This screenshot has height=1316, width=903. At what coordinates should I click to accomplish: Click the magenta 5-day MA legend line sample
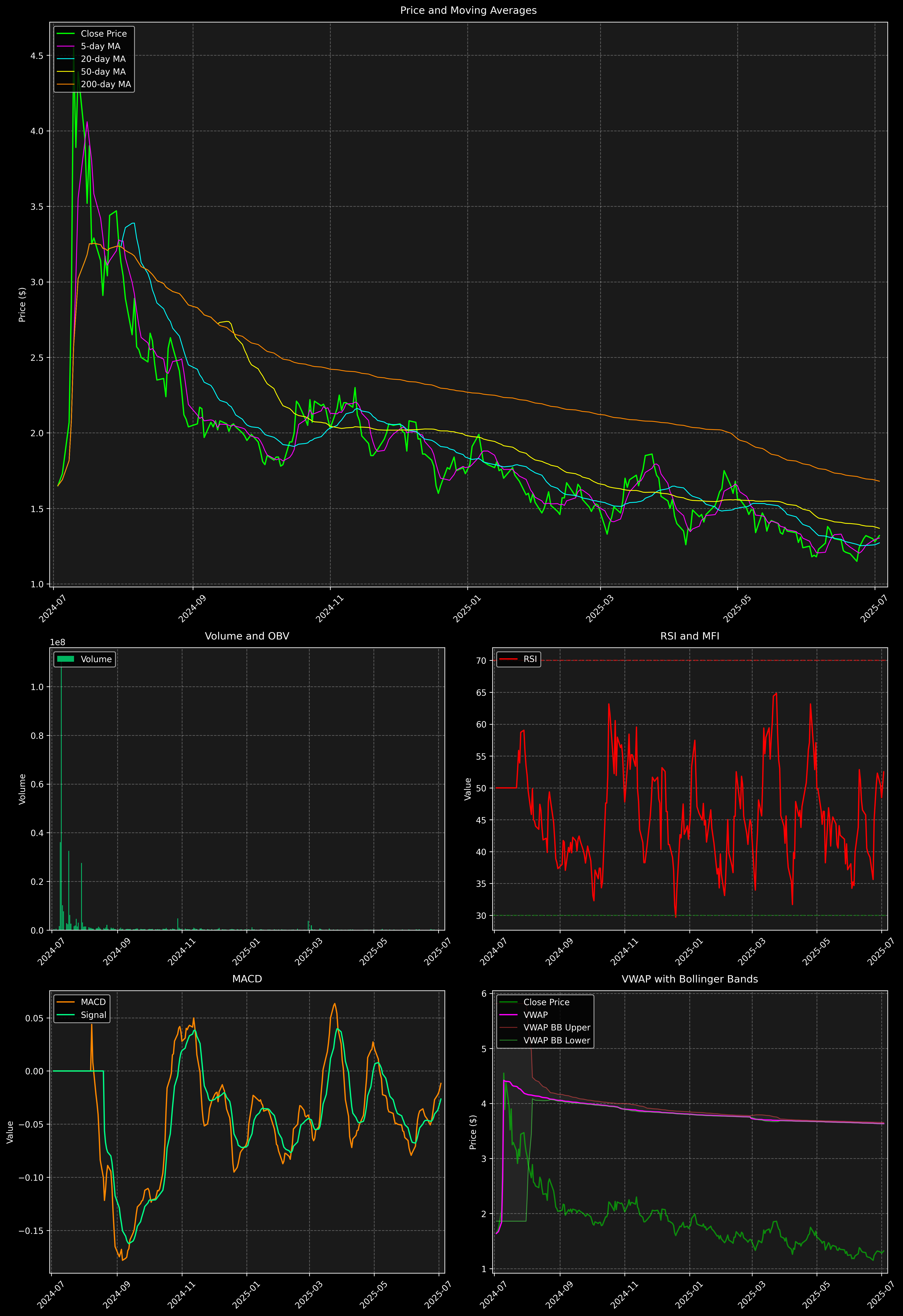click(66, 47)
